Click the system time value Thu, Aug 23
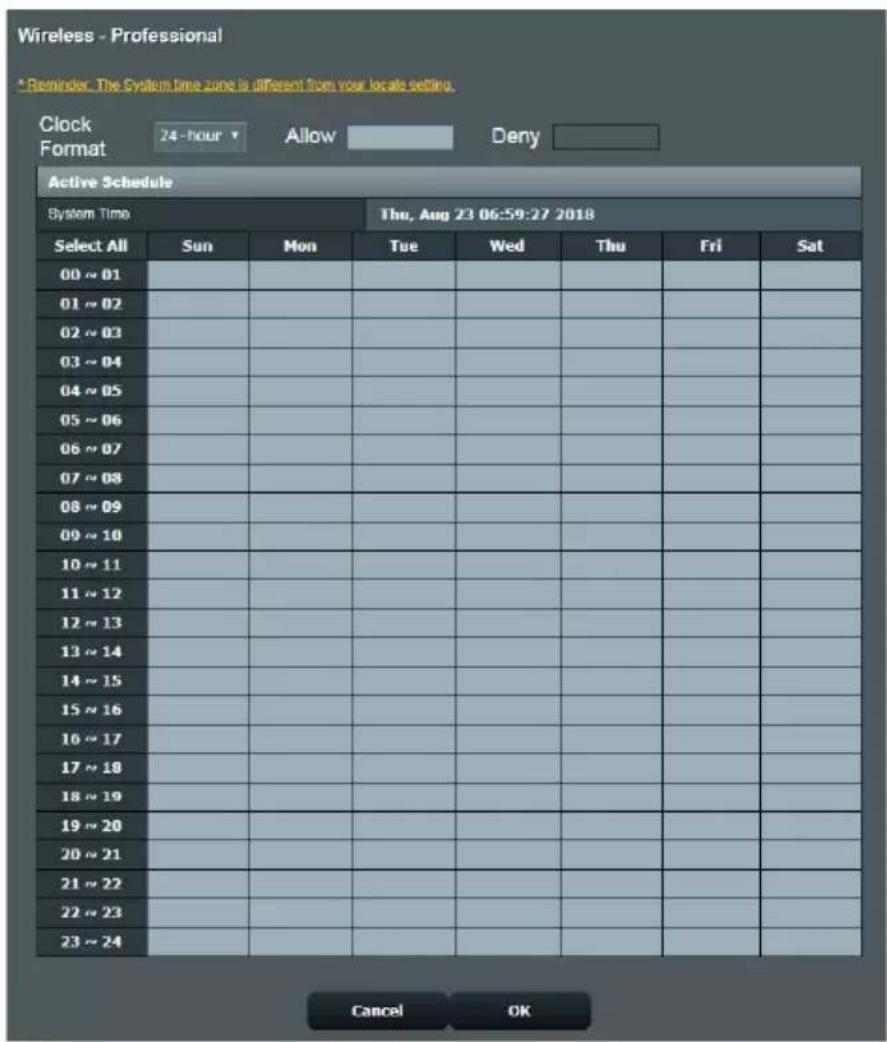Image resolution: width=887 pixels, height=1042 pixels. [x=487, y=215]
